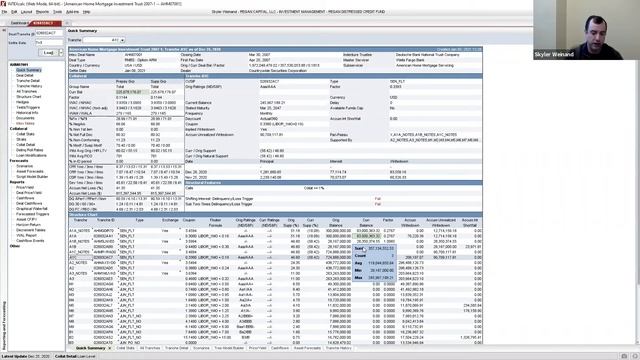Viewport: 640px width, 360px height.
Task: Select Horizon Return under Reports
Action: 28,224
